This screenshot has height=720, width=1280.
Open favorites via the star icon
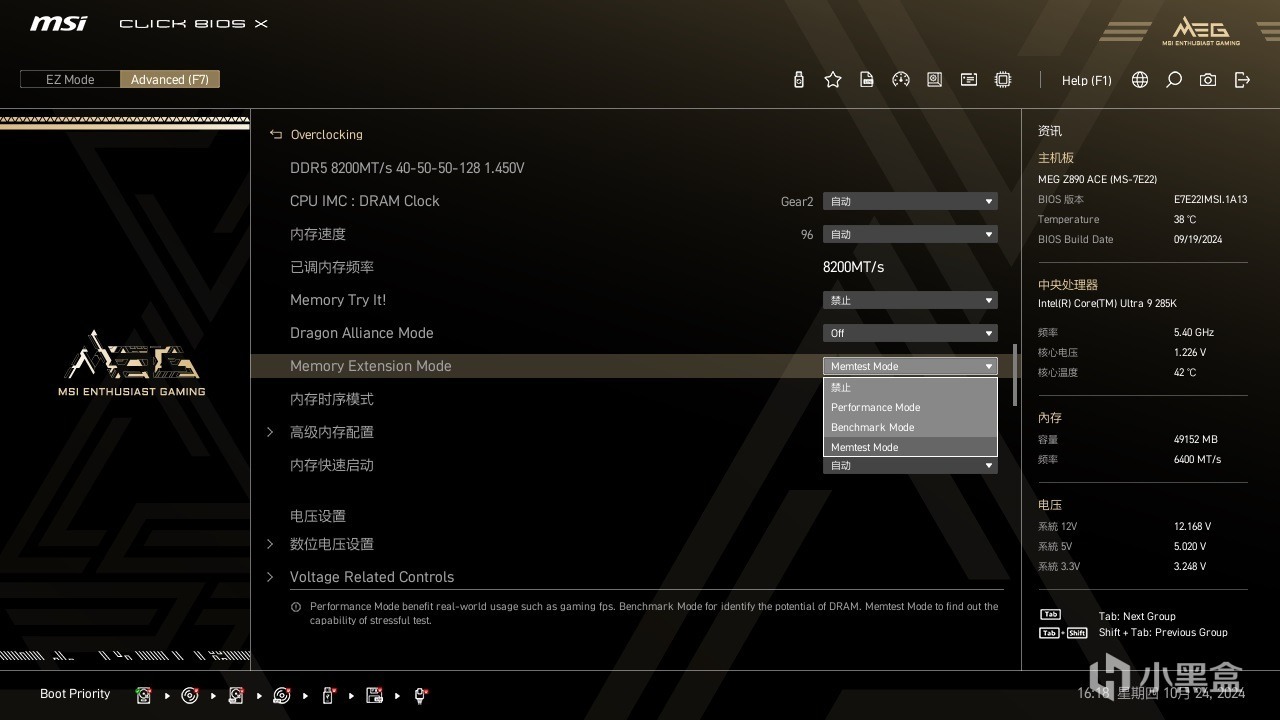click(x=833, y=80)
